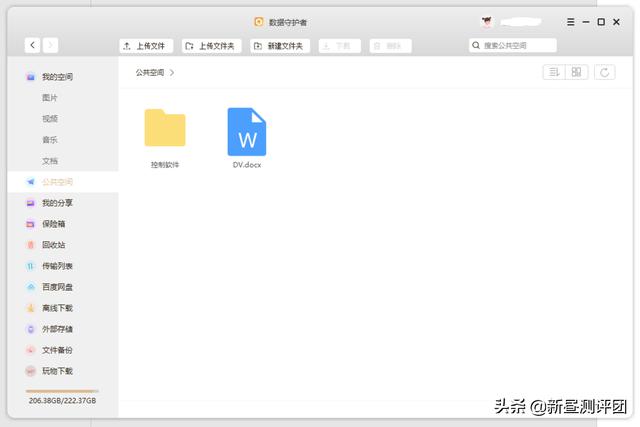Click the magnifier icon in search box

(x=476, y=45)
